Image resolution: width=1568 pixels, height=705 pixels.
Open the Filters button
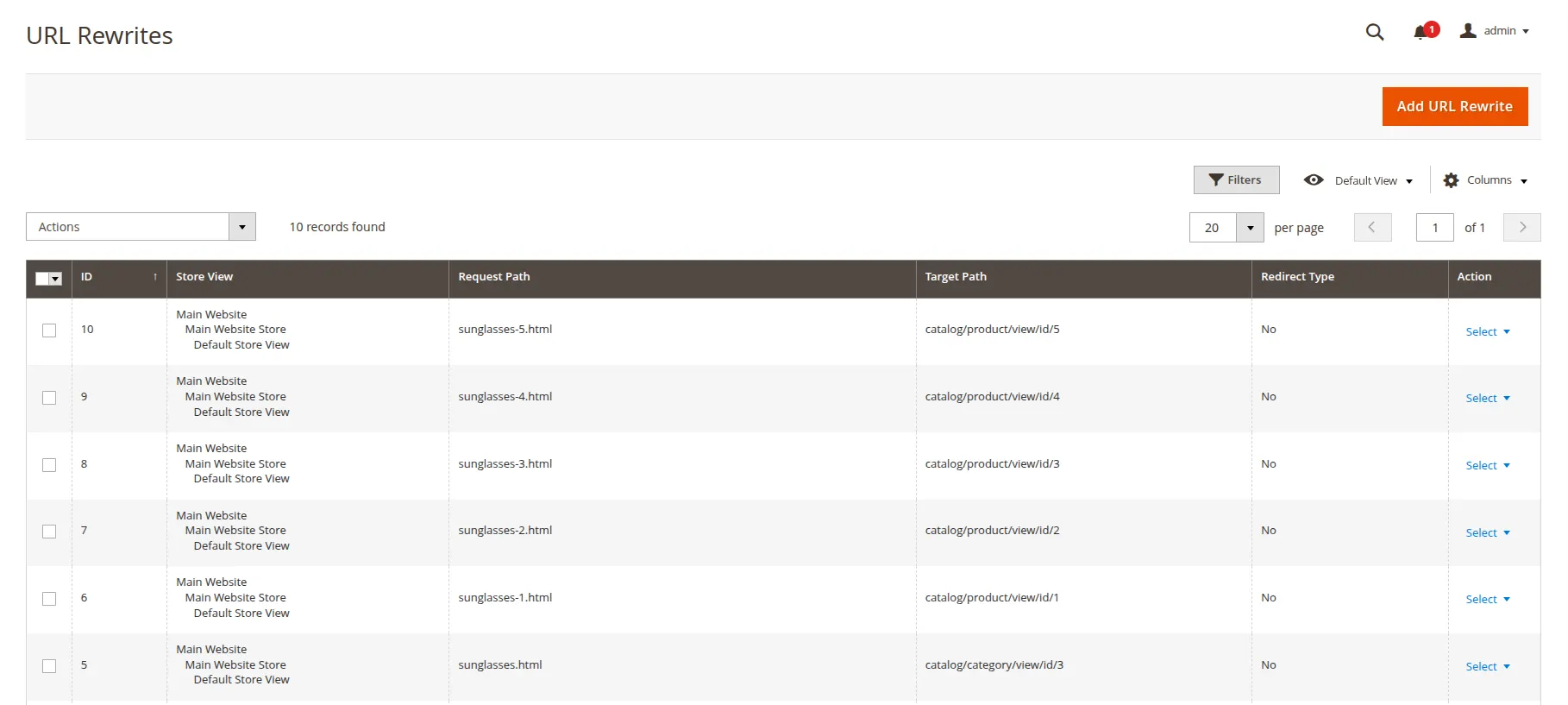coord(1236,180)
